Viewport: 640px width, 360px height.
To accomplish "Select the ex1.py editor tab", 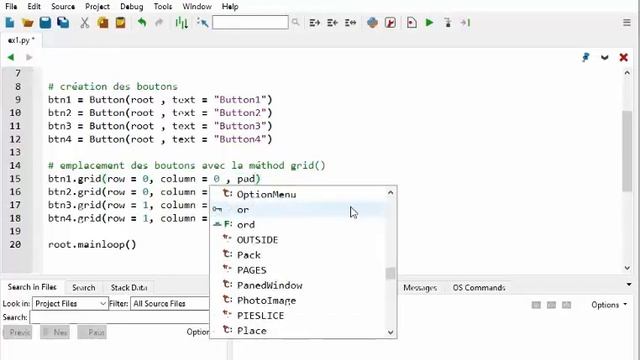I will click(x=21, y=40).
